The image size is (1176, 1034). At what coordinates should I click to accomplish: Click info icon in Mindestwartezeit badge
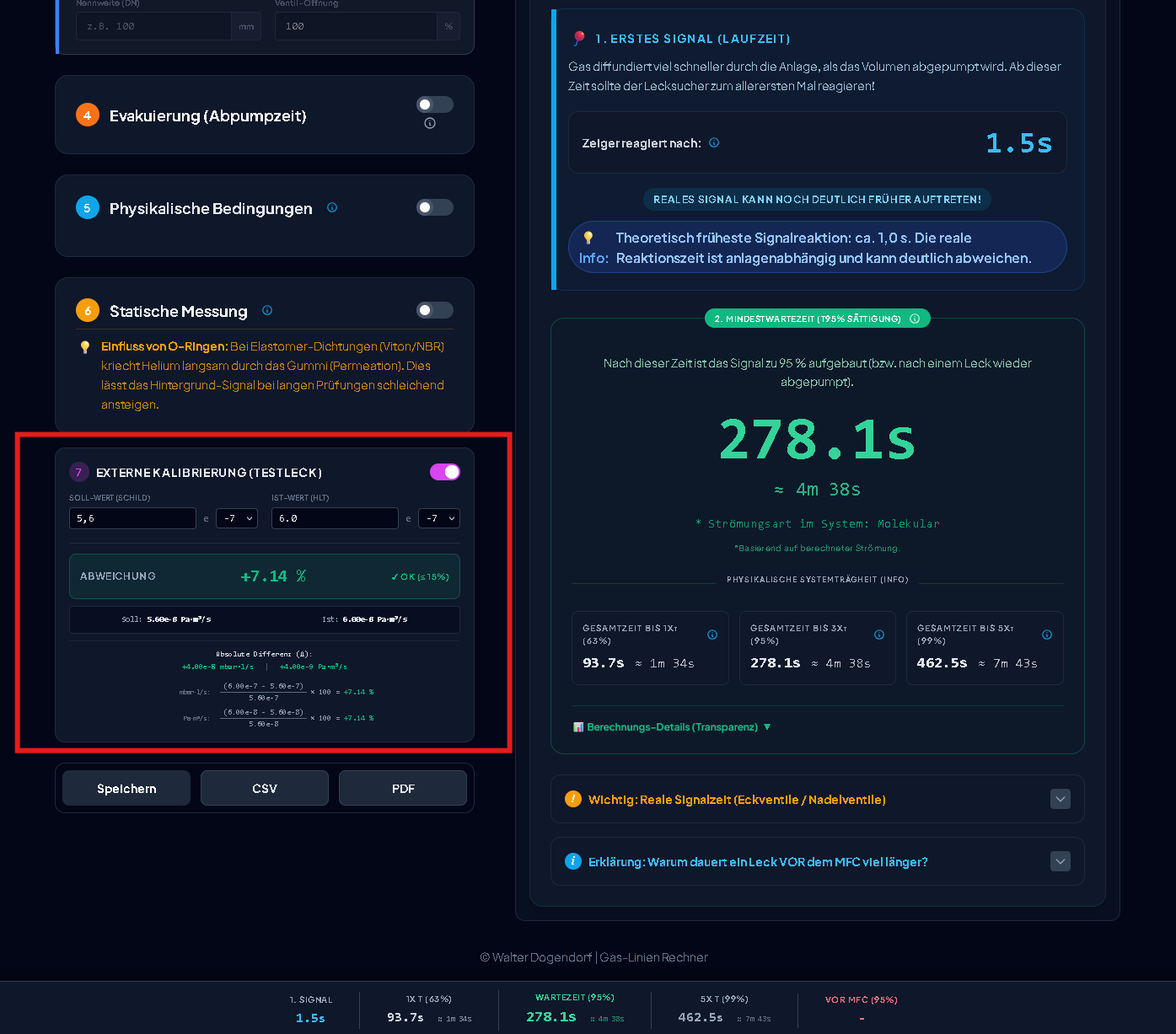coord(915,319)
